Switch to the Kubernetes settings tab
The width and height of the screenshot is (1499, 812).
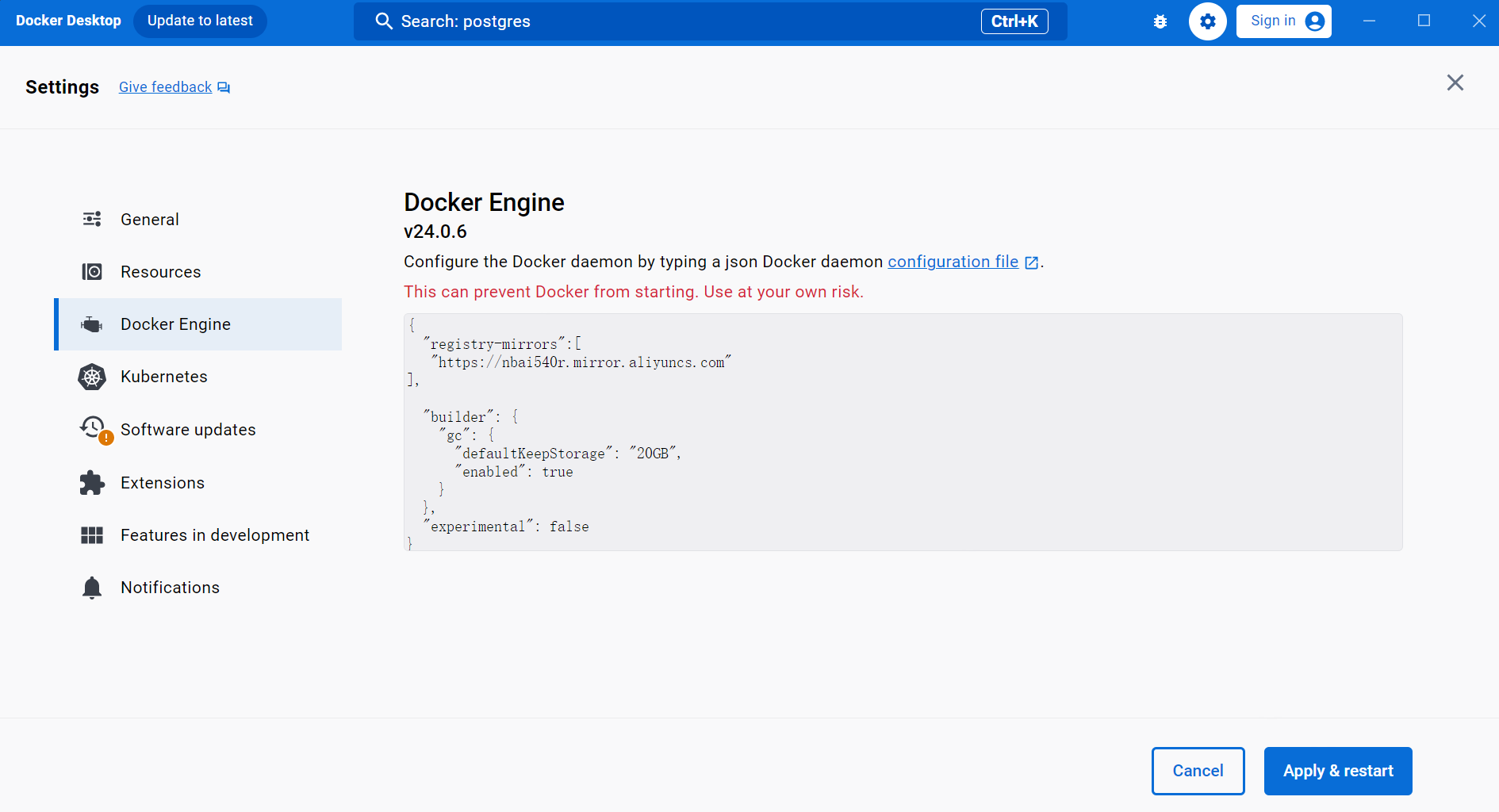pyautogui.click(x=163, y=377)
